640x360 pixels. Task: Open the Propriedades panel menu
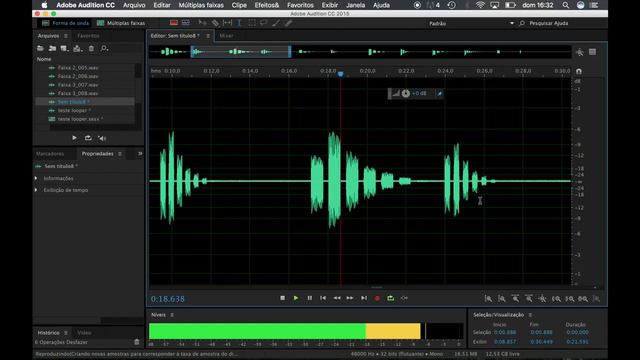tap(120, 154)
